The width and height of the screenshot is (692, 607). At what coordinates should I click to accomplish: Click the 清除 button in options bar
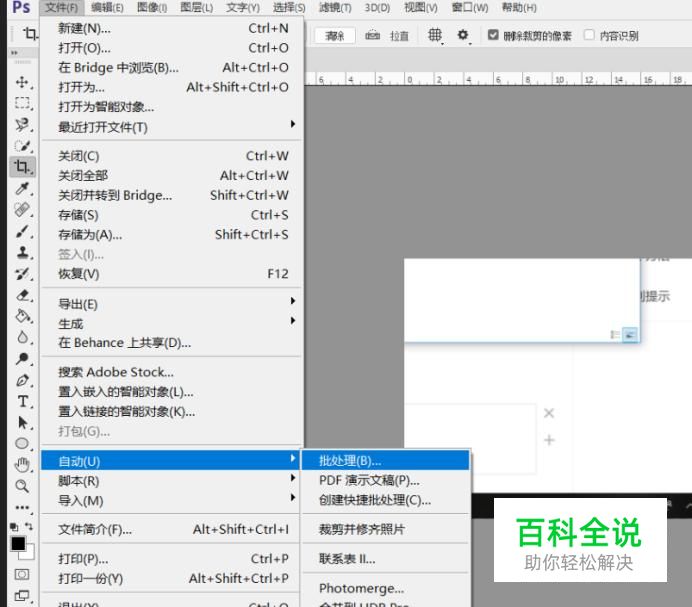click(335, 35)
